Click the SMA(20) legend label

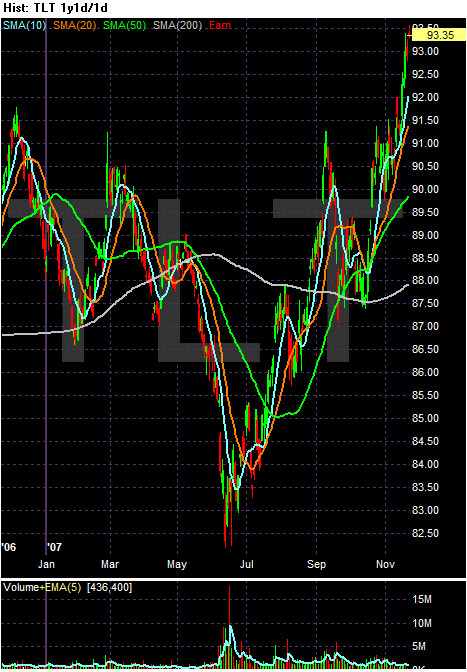click(74, 26)
